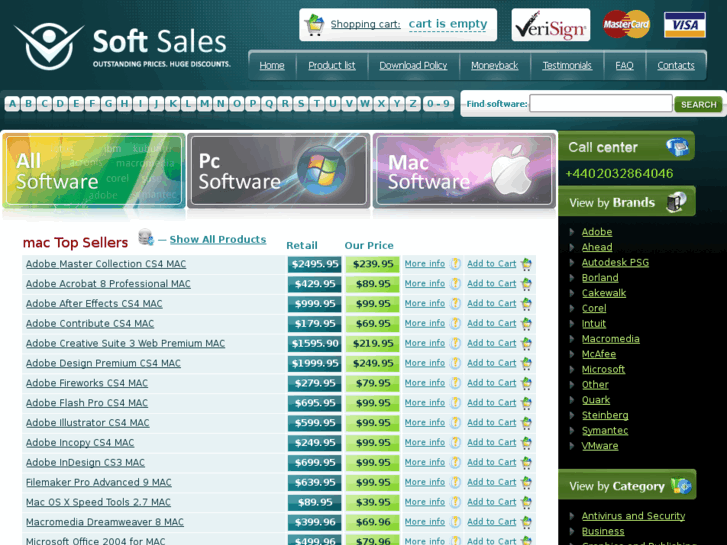Click the shopping cart basket icon
Viewport: 727px width, 545px height.
[x=314, y=25]
